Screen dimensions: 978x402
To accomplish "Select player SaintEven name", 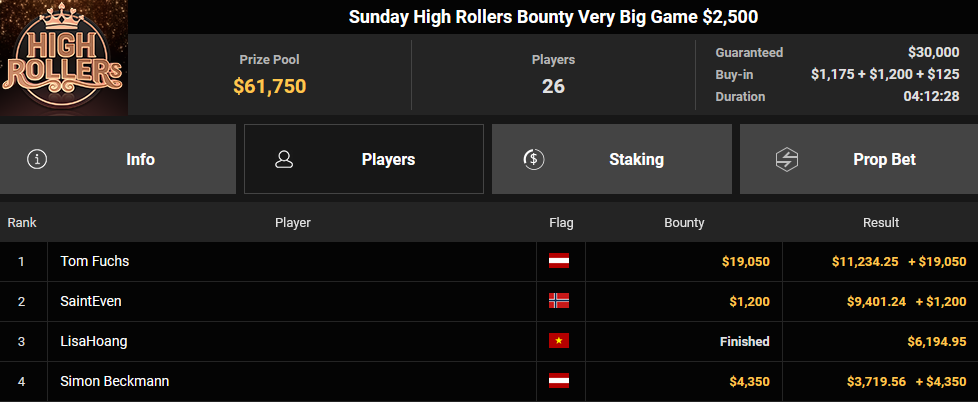I will (91, 301).
